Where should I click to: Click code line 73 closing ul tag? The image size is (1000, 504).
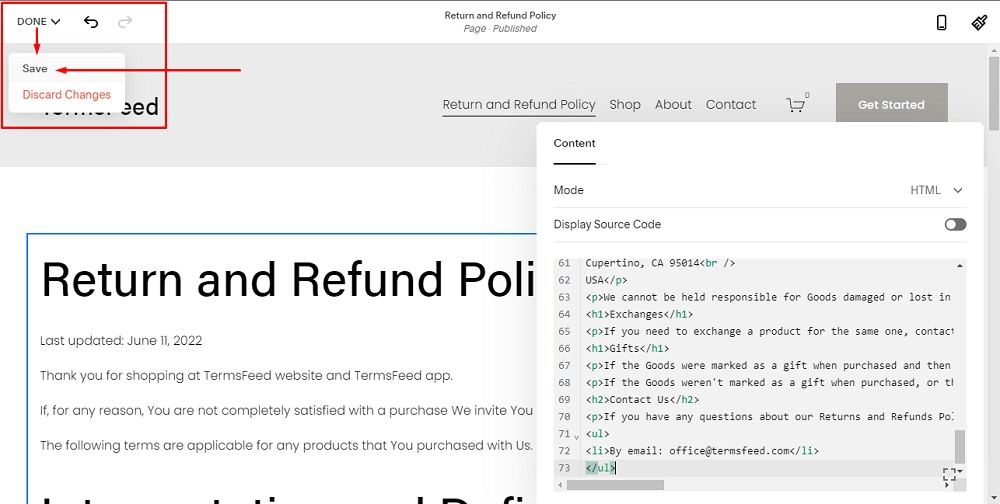click(x=600, y=468)
